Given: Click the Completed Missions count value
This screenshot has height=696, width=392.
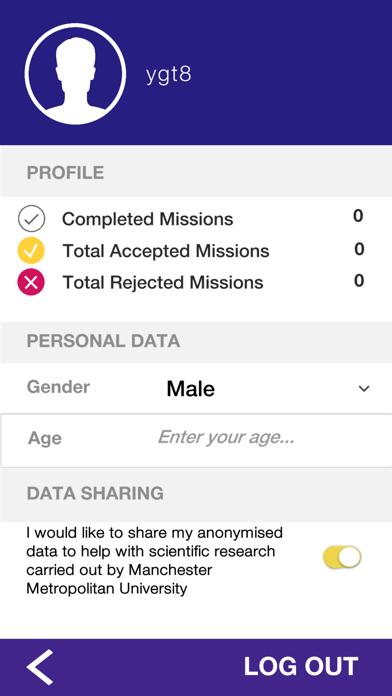Looking at the screenshot, I should pos(358,216).
